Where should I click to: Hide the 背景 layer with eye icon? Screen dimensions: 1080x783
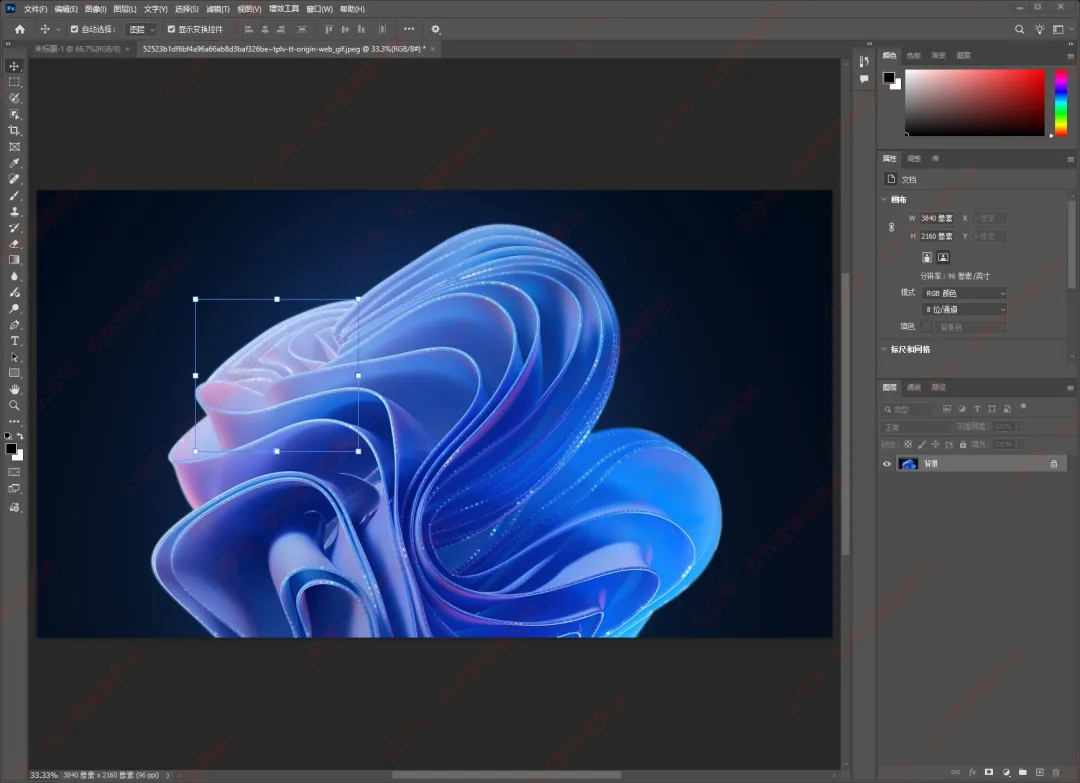887,464
